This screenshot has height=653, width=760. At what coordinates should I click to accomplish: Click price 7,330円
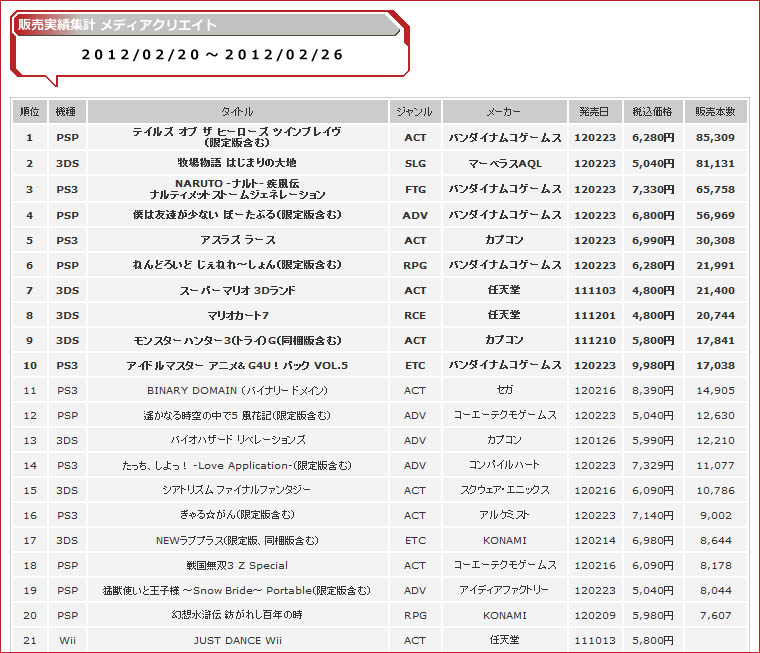(x=653, y=190)
